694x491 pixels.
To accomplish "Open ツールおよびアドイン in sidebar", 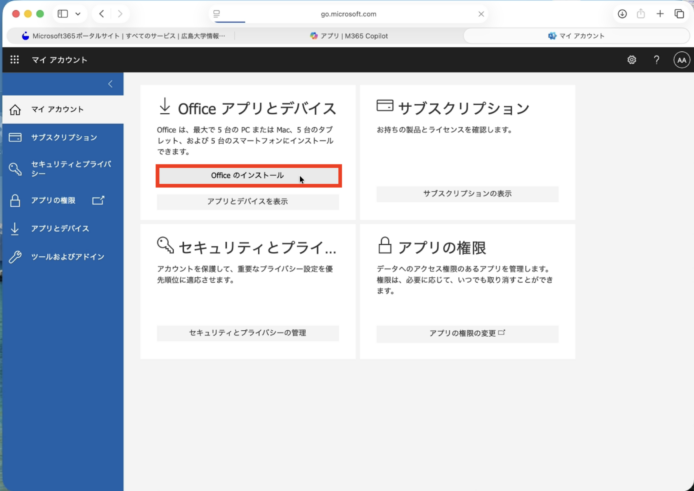I will click(63, 257).
